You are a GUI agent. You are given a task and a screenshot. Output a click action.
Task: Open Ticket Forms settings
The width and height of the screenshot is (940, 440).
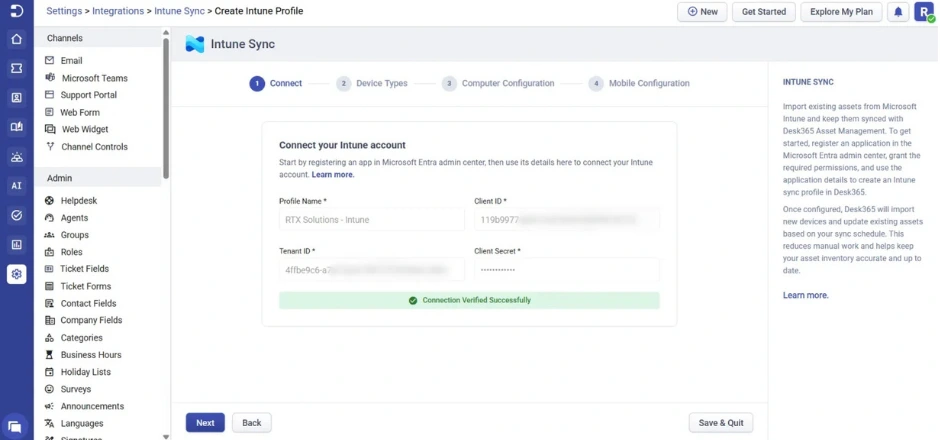point(86,287)
